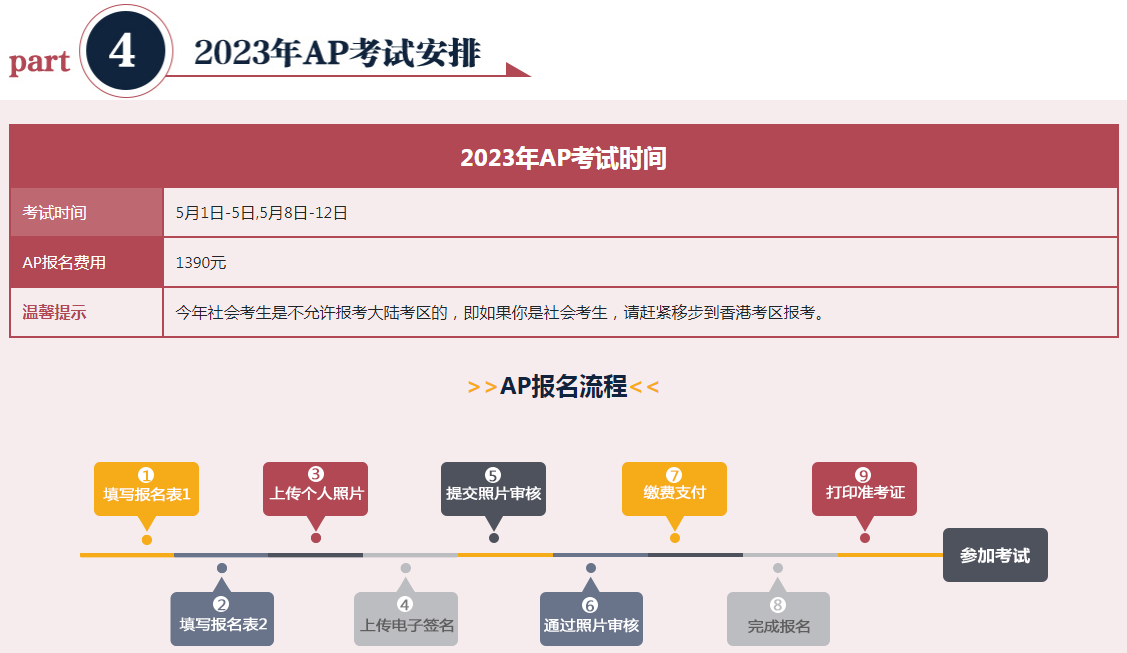Click the number 4 part circle

tap(126, 51)
